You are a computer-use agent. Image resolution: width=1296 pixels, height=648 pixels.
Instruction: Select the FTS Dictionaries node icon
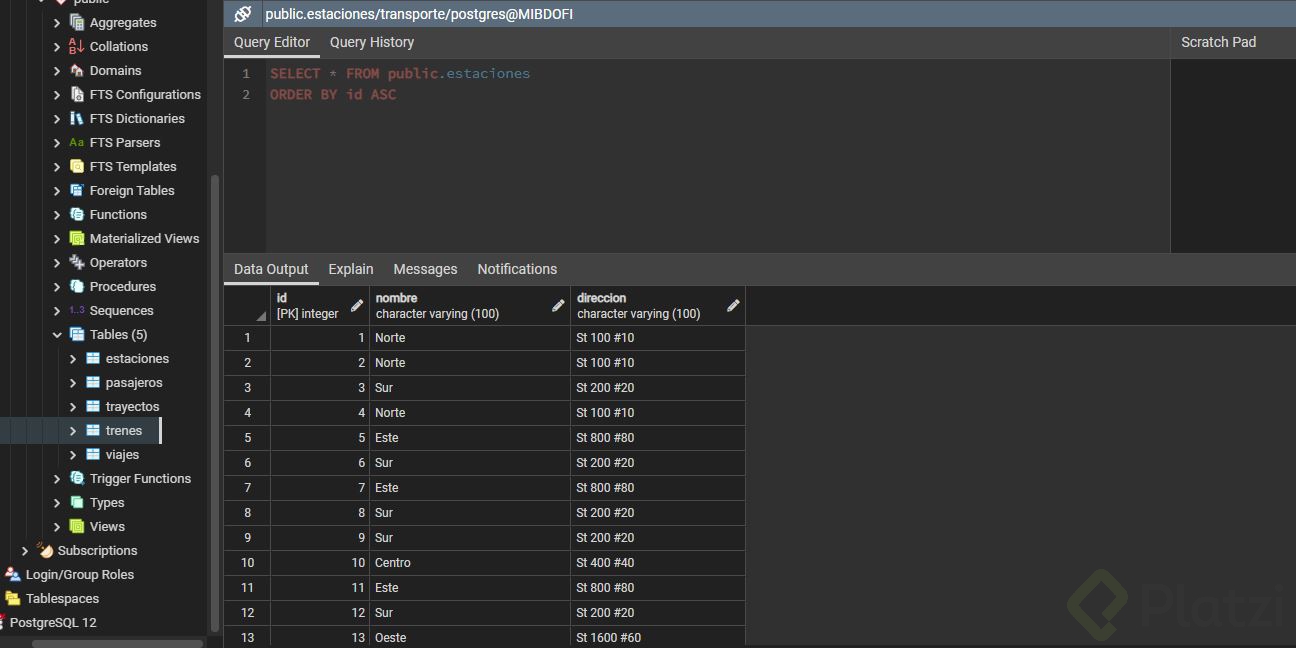pos(77,118)
